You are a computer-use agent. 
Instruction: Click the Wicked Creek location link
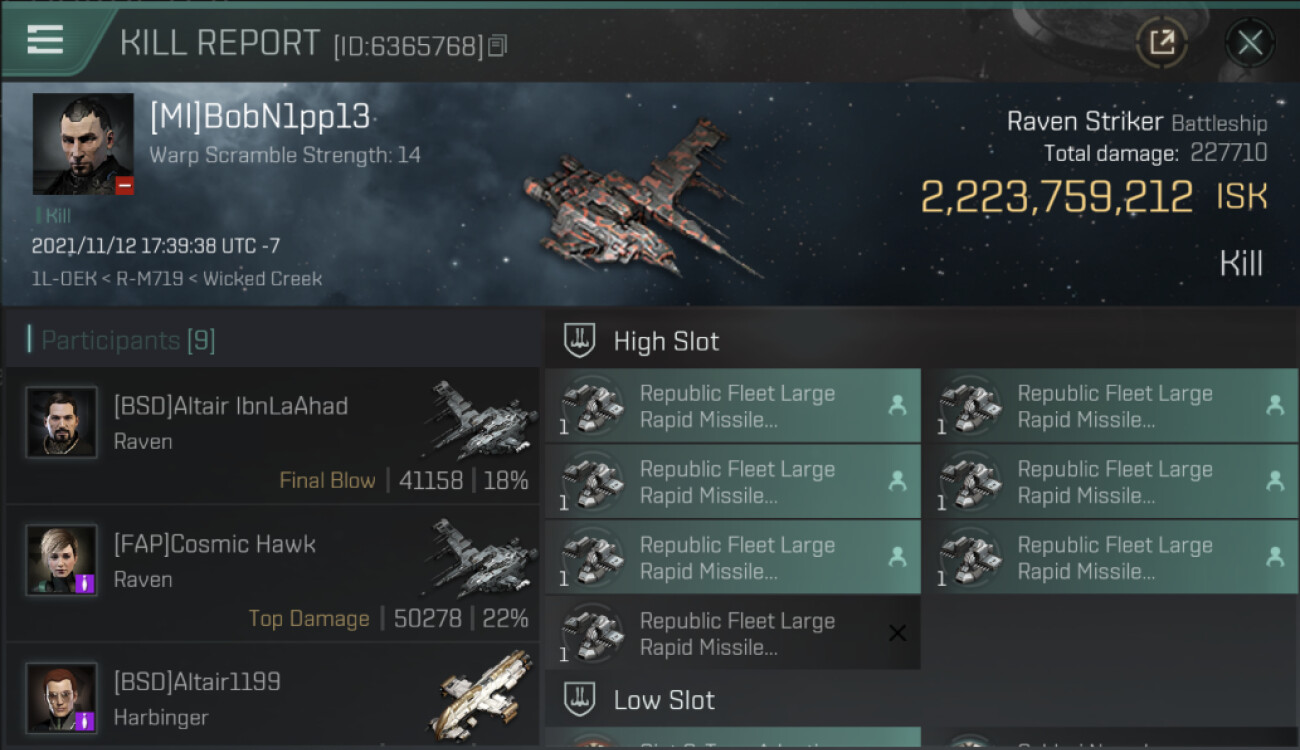262,279
